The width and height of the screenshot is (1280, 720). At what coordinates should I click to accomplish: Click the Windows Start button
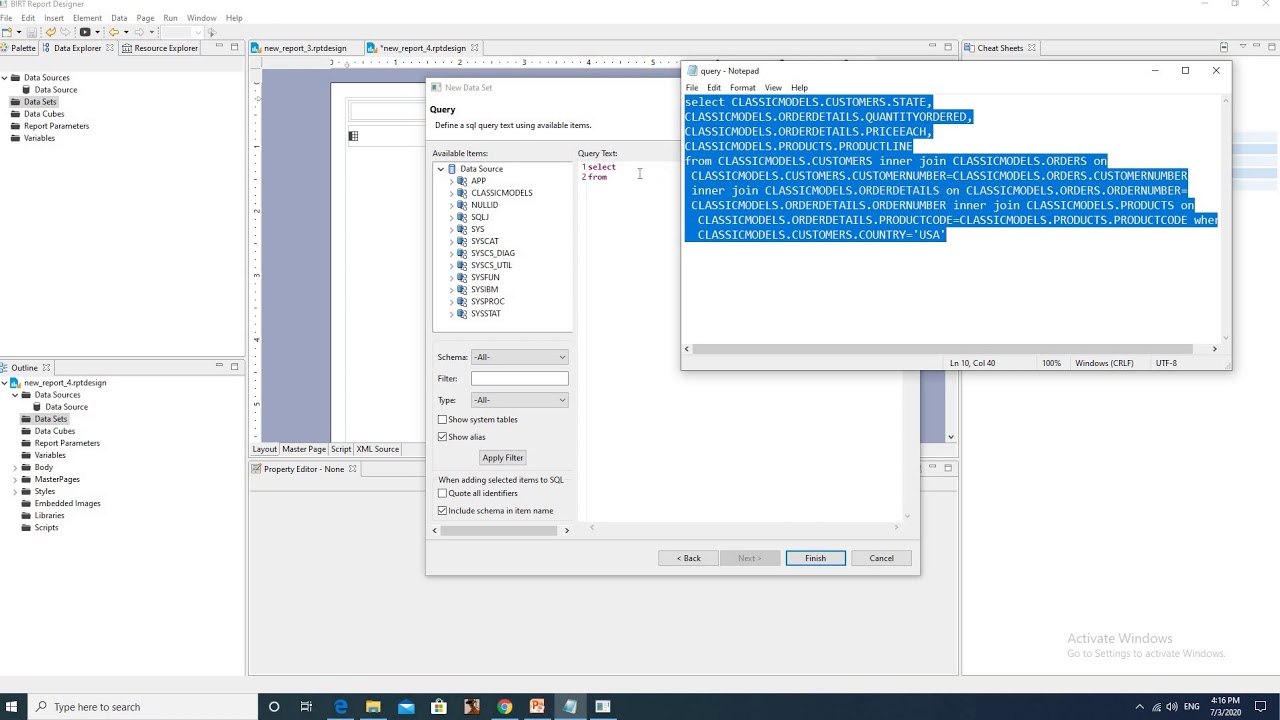click(x=13, y=707)
